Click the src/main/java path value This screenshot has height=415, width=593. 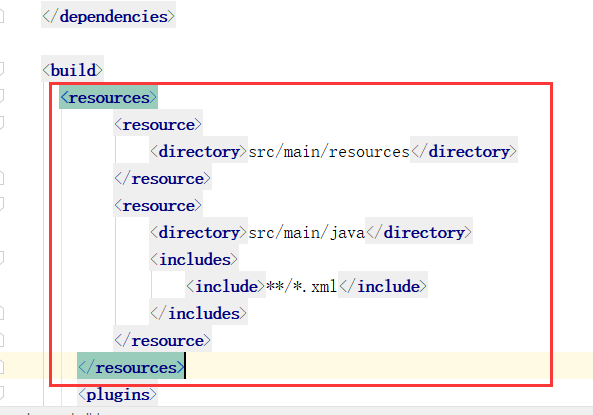tap(306, 233)
